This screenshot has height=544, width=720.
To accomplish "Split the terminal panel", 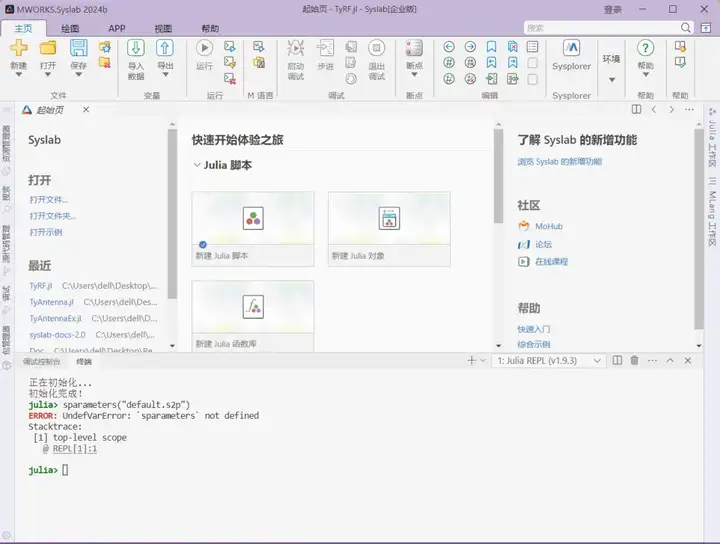I will coord(617,360).
